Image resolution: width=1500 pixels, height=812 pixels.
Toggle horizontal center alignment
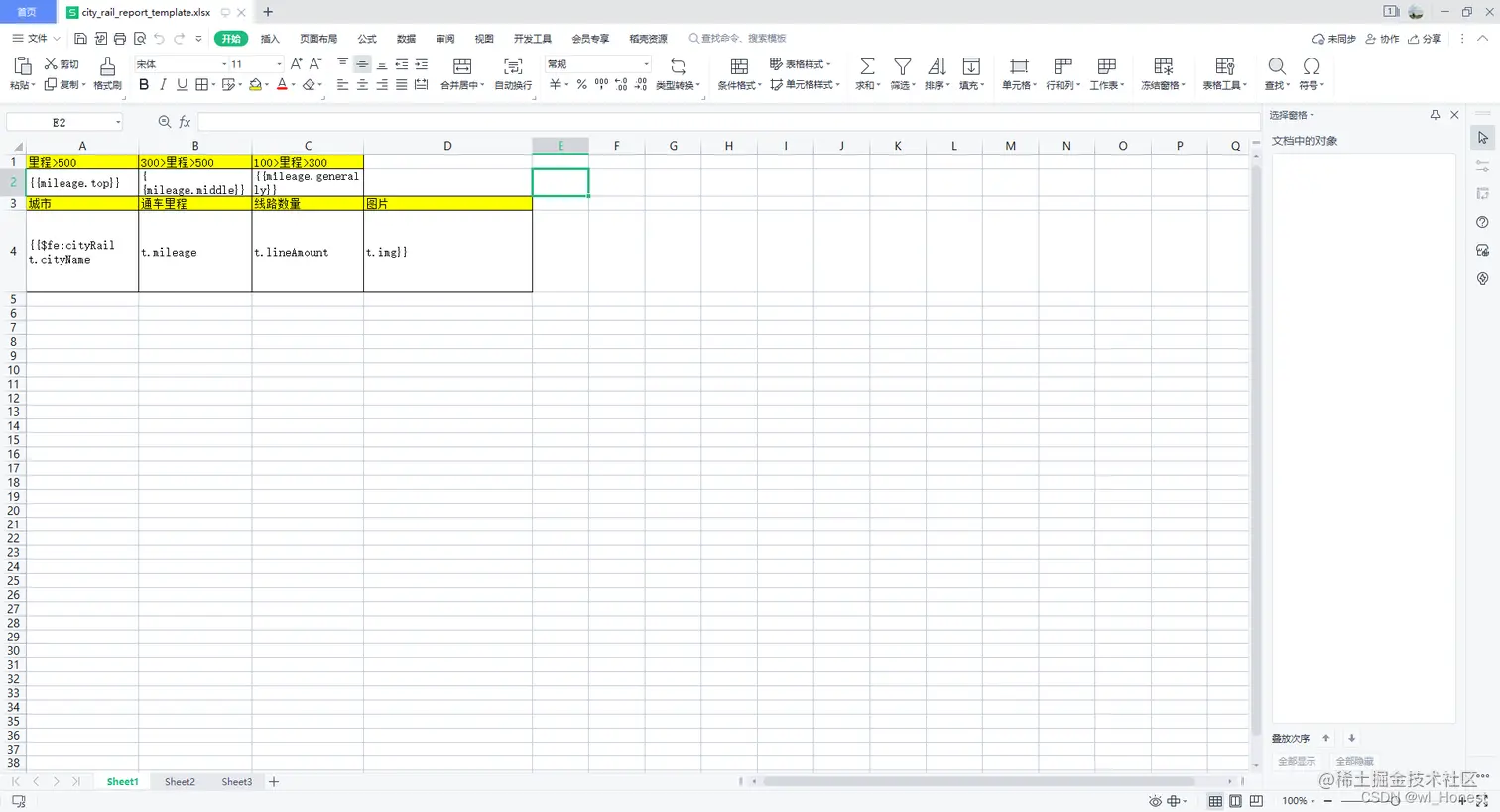click(x=362, y=85)
